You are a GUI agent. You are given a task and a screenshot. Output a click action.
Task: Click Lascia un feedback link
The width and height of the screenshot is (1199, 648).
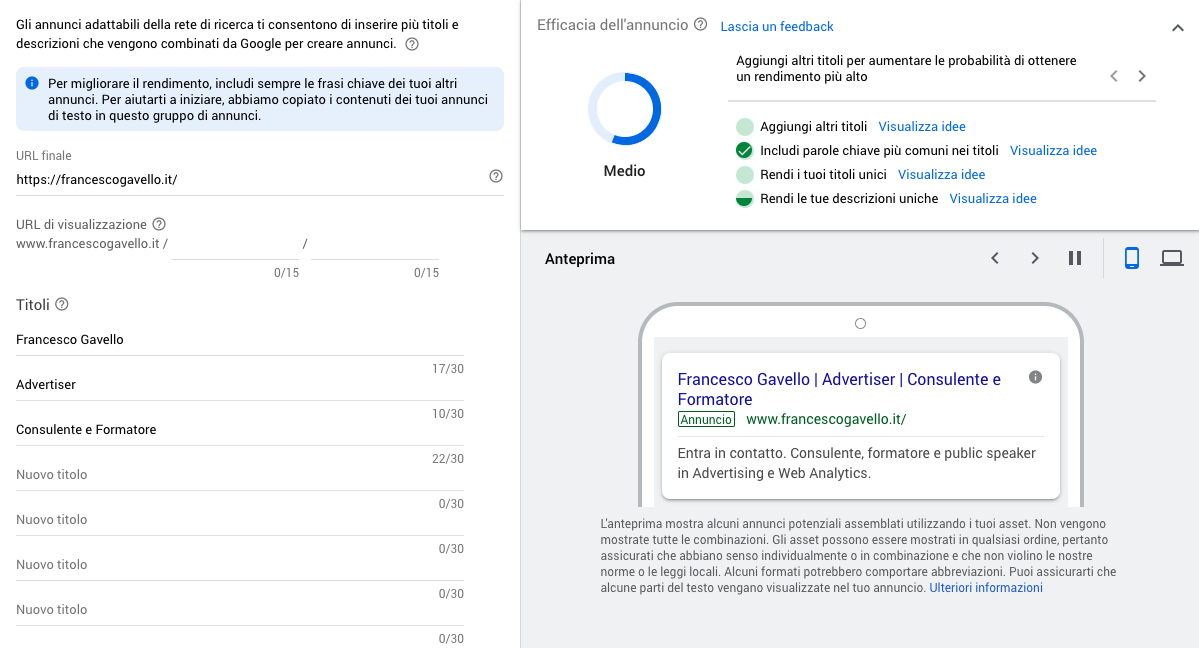point(777,27)
